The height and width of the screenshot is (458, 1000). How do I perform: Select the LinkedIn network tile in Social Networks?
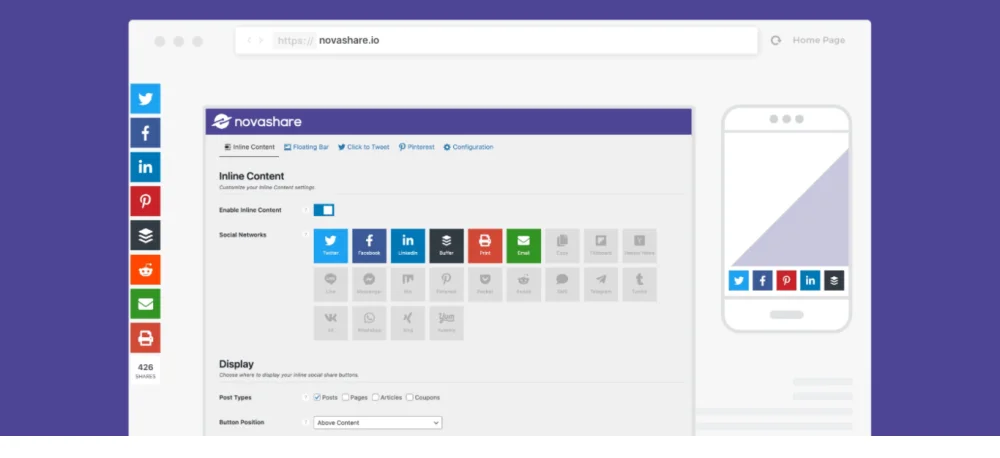coord(408,246)
